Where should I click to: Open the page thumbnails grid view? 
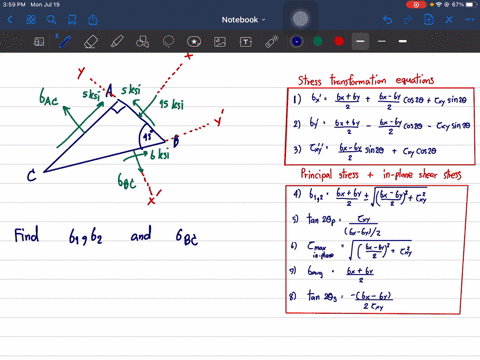(31, 20)
